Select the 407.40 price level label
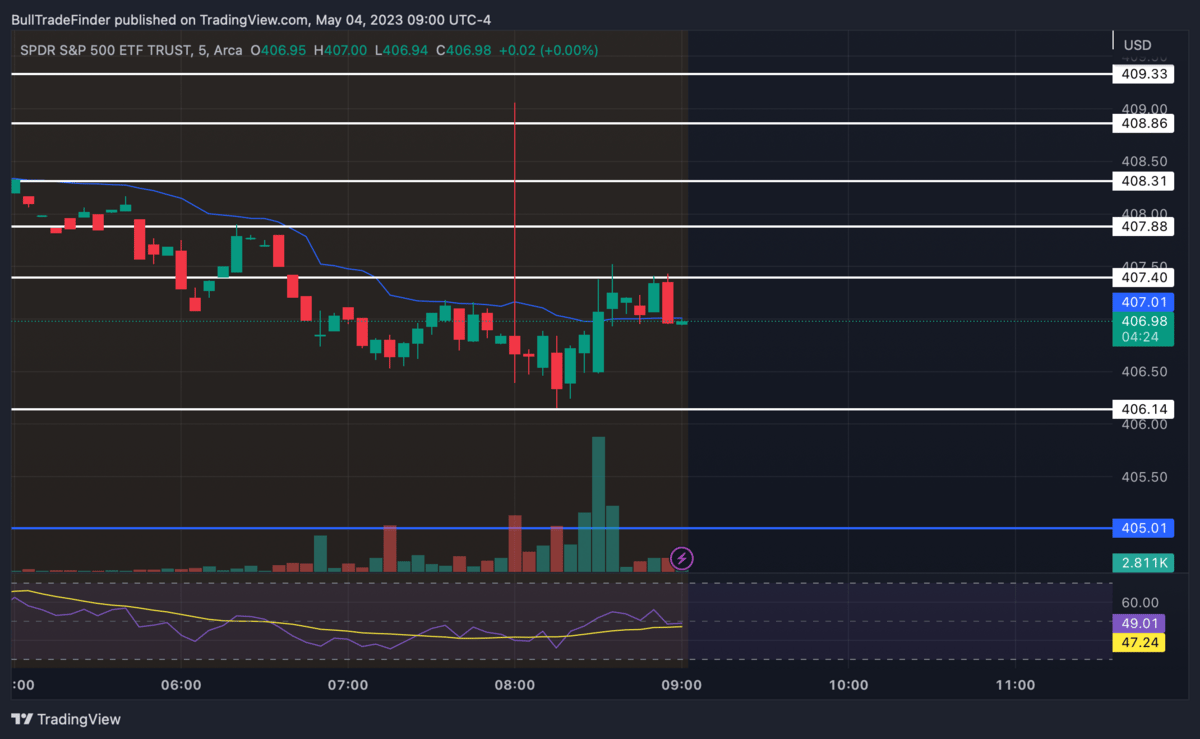The height and width of the screenshot is (739, 1200). point(1143,277)
